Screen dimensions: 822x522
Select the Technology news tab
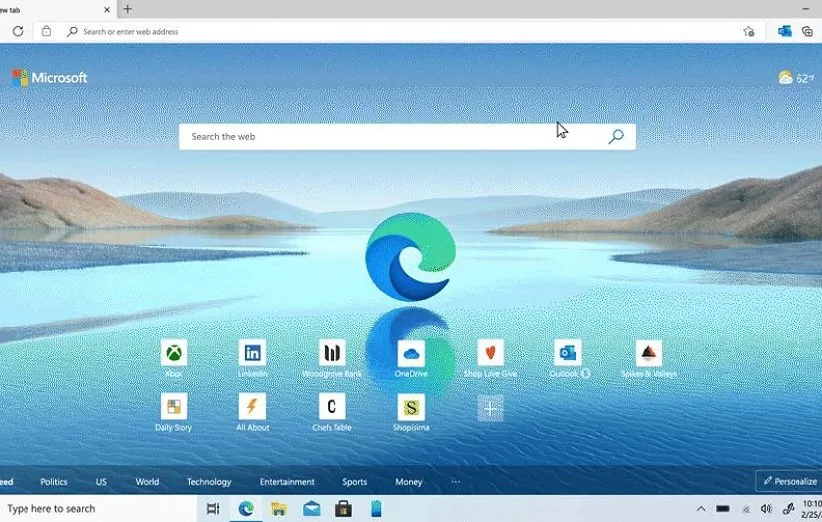tap(209, 482)
